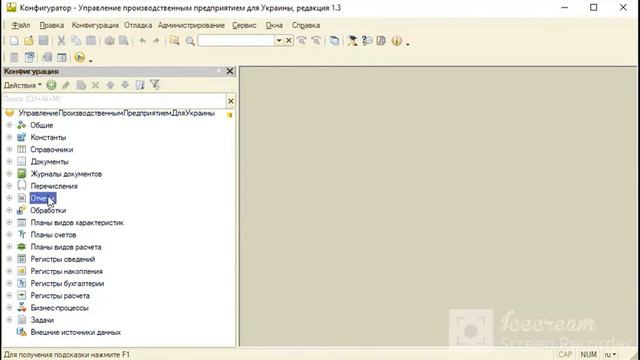Start debugging with the yellow play icon
This screenshot has height=360, width=640.
(80, 58)
